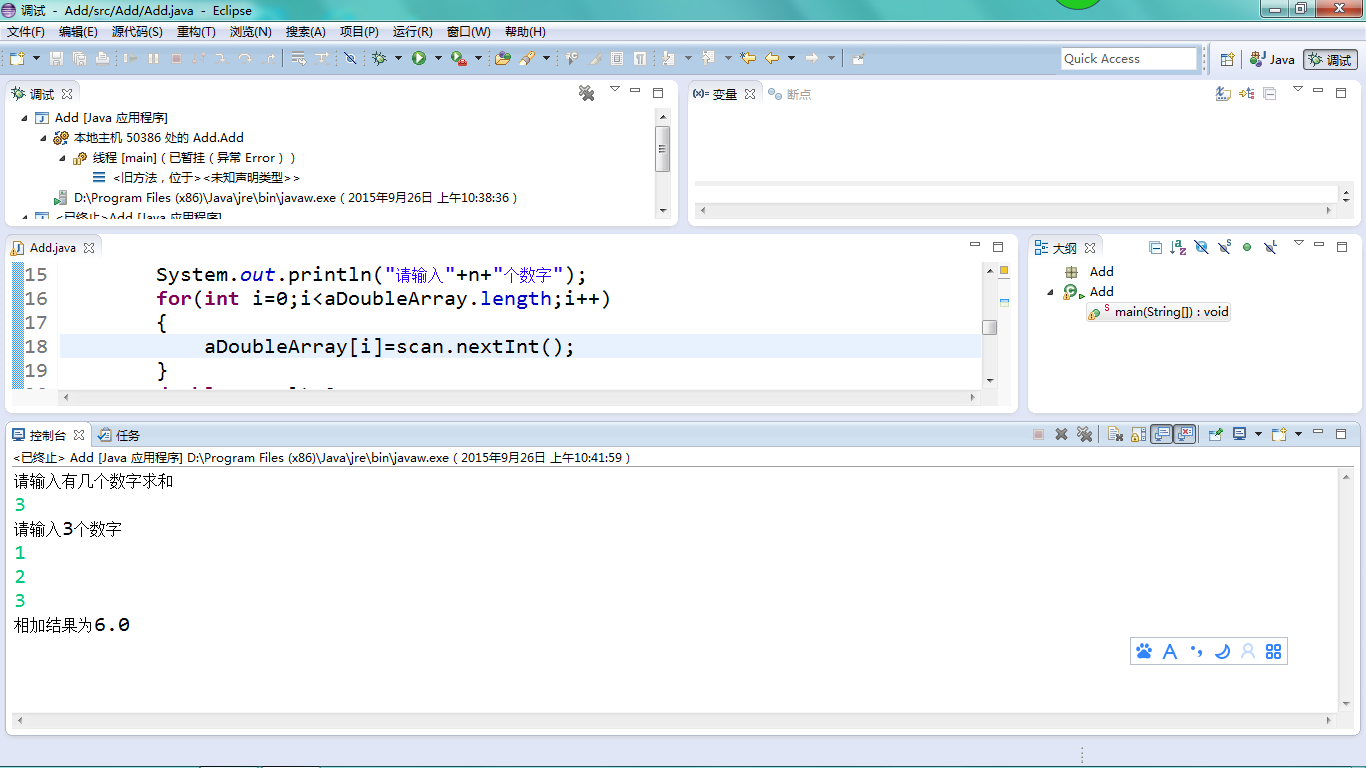Click the Last Edit Location arrow icon
The image size is (1366, 768).
coord(747,59)
